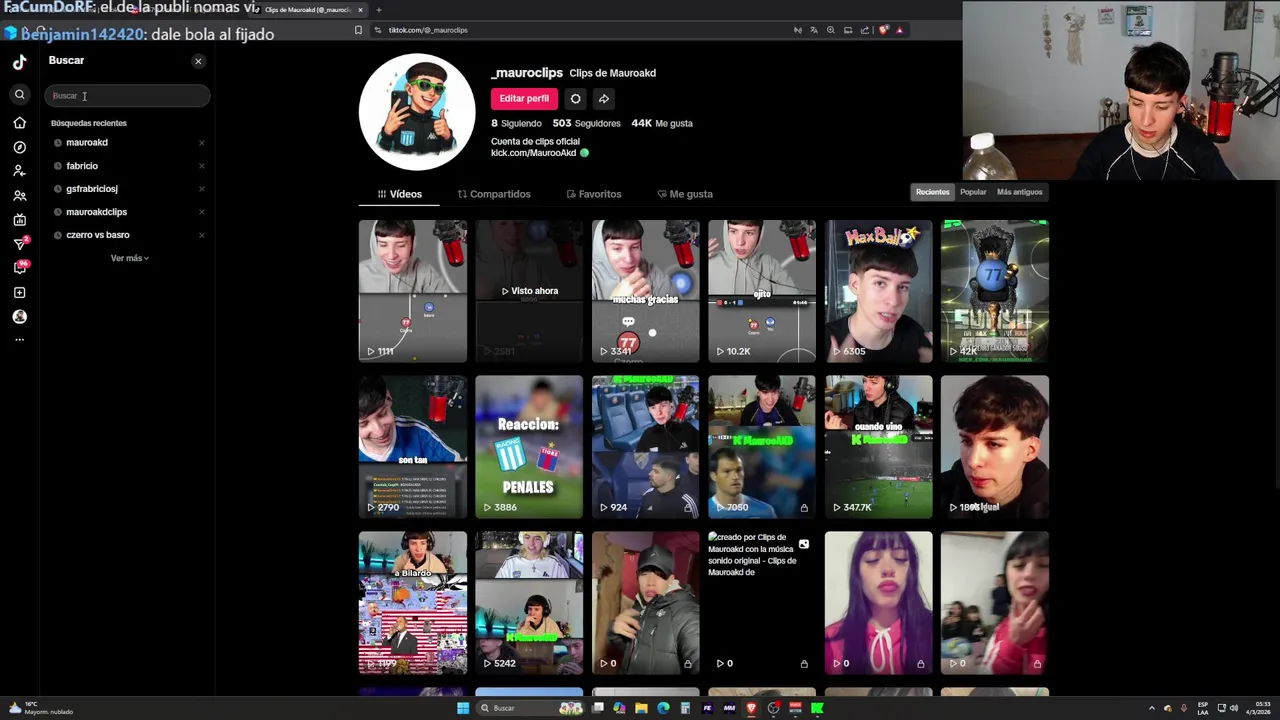1280x720 pixels.
Task: Open File Explorer from taskbar
Action: pos(641,708)
